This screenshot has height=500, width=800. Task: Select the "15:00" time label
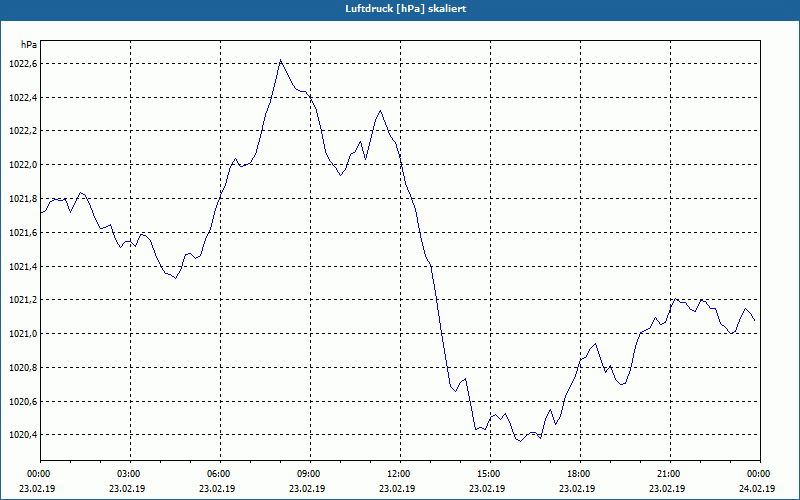click(488, 474)
